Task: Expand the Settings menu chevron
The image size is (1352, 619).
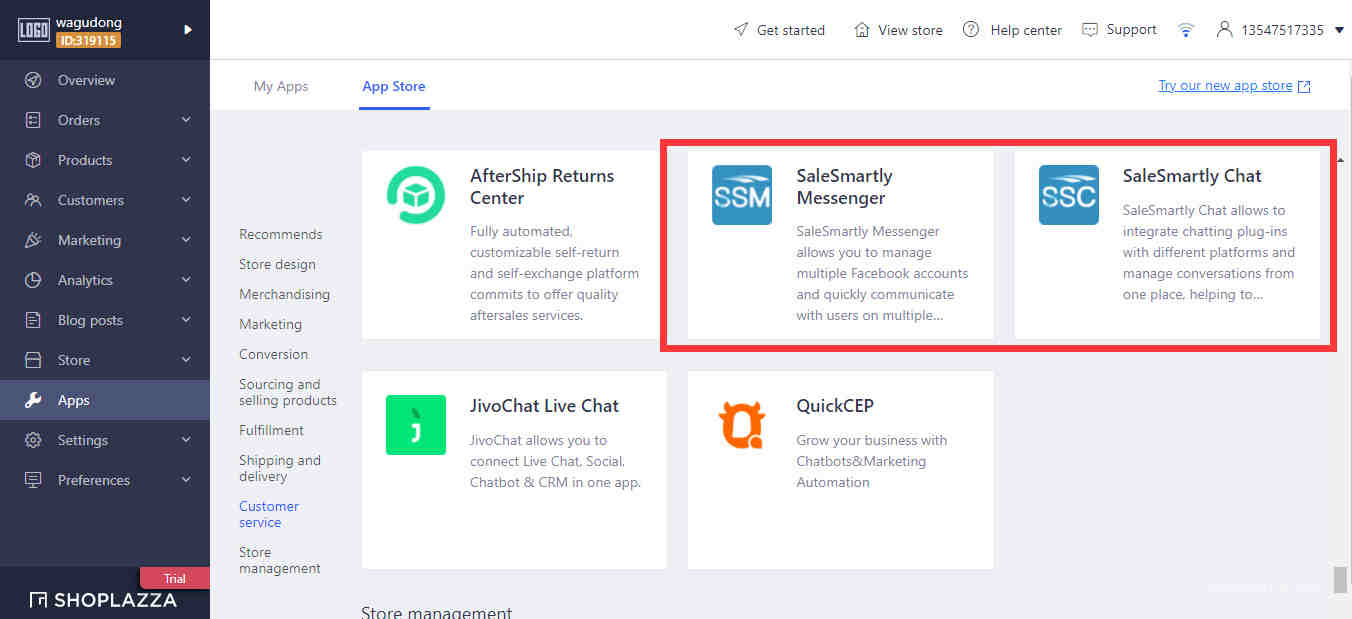Action: [x=186, y=440]
